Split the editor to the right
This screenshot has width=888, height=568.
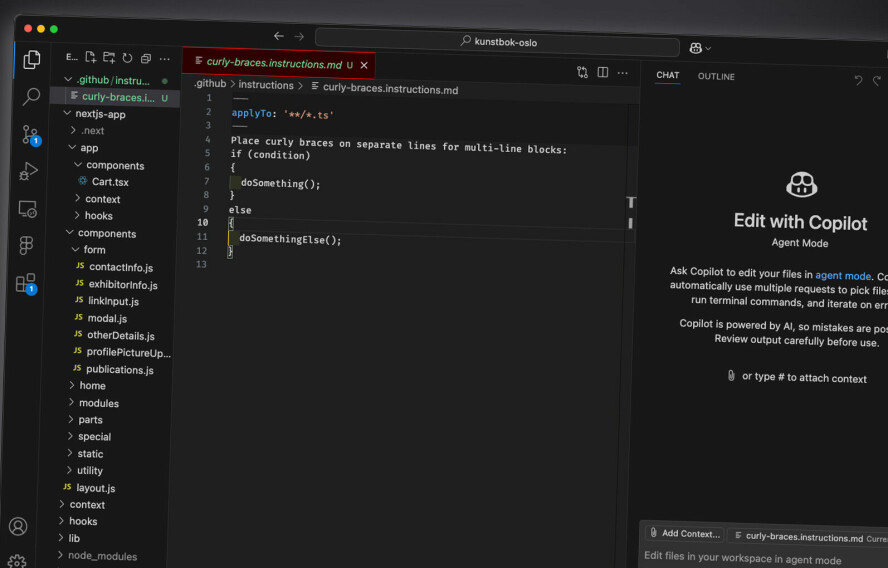pos(603,72)
